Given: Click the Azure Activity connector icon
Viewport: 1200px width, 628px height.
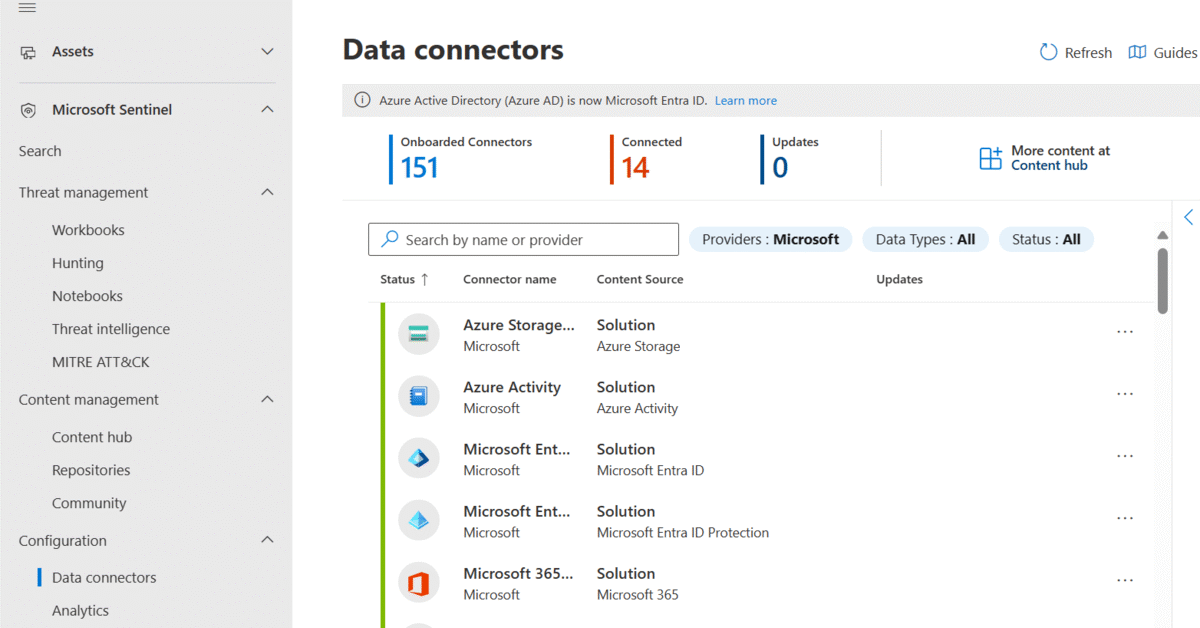Looking at the screenshot, I should [419, 396].
